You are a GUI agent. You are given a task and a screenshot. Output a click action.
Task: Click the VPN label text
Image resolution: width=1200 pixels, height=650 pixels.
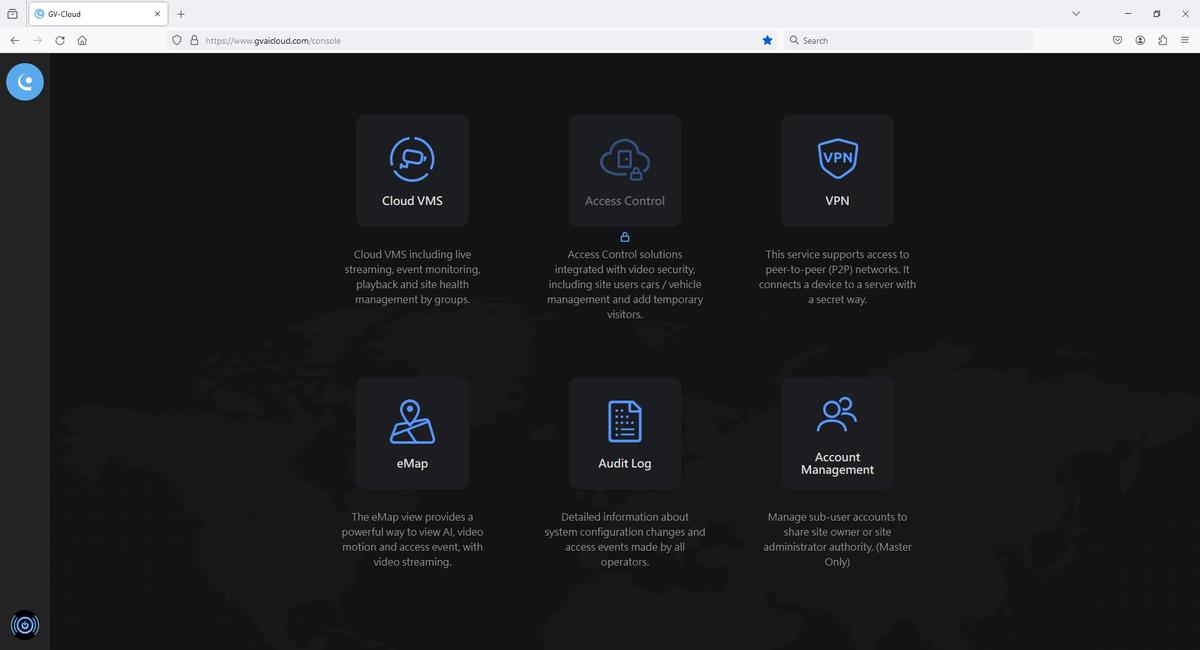tap(837, 200)
